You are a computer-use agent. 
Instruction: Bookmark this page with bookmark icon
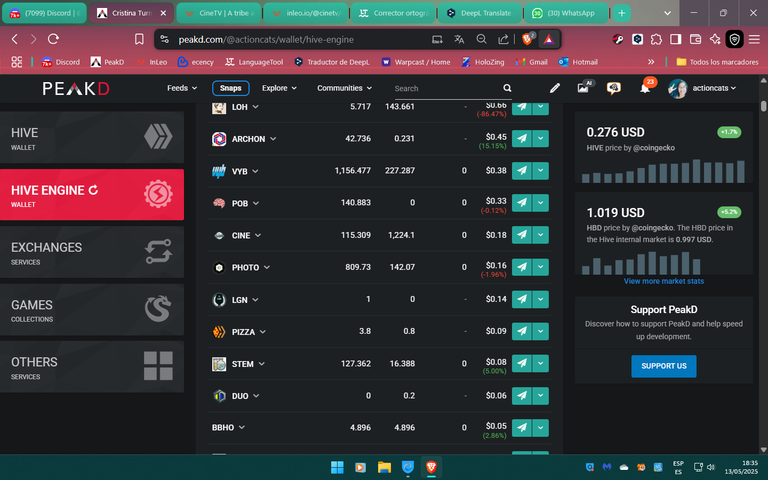[x=139, y=39]
